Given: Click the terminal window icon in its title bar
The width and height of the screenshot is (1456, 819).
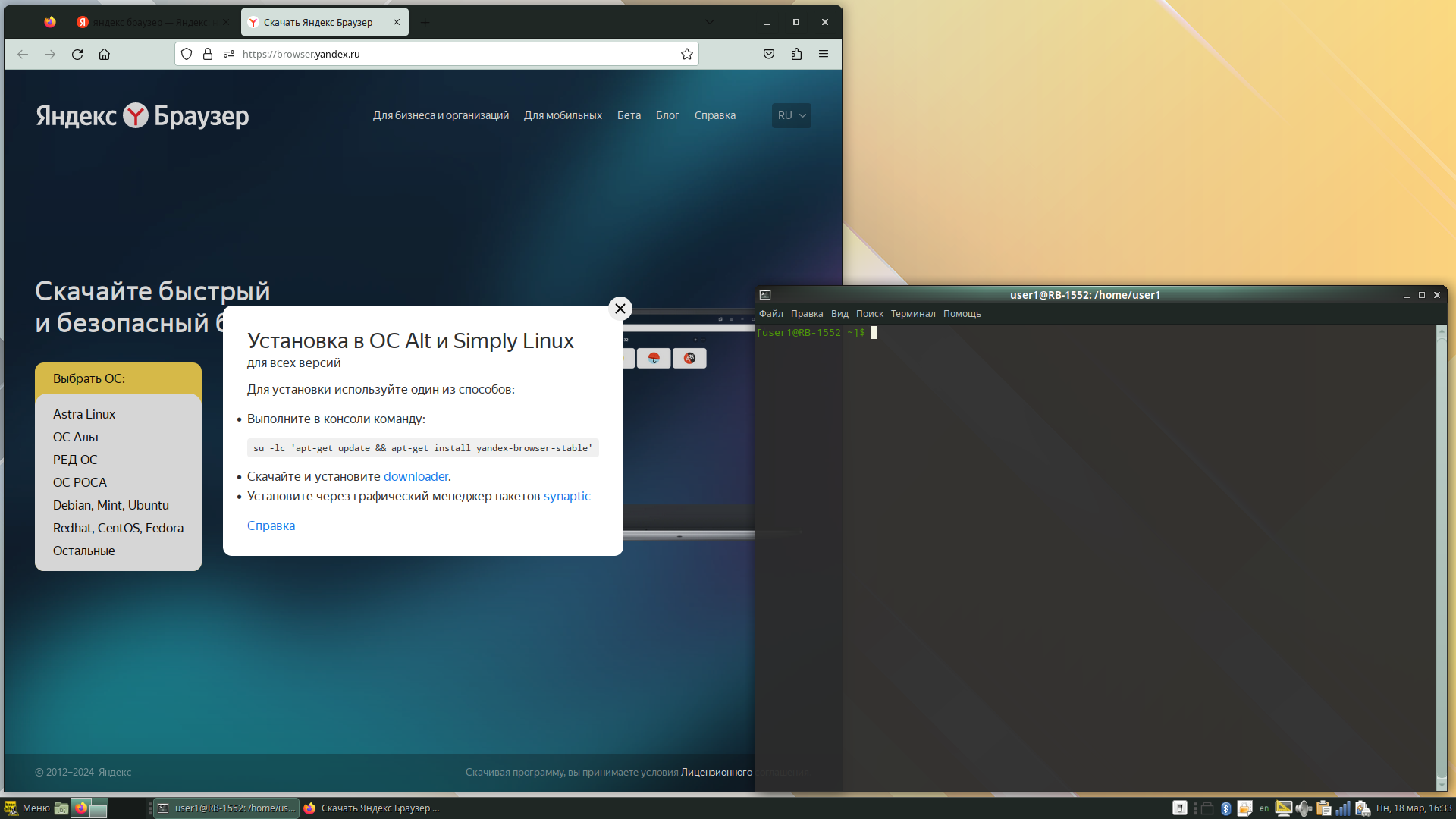Looking at the screenshot, I should [765, 295].
